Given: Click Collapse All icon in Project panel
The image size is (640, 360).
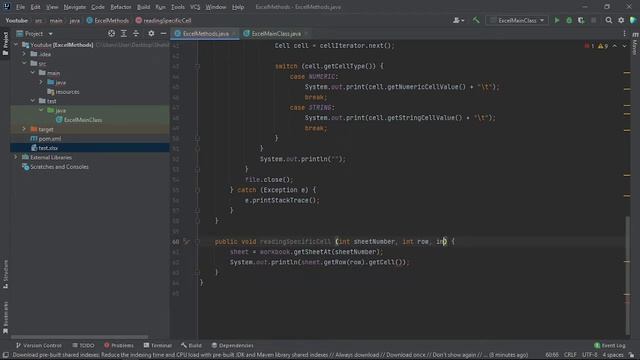Looking at the screenshot, I should pos(136,33).
